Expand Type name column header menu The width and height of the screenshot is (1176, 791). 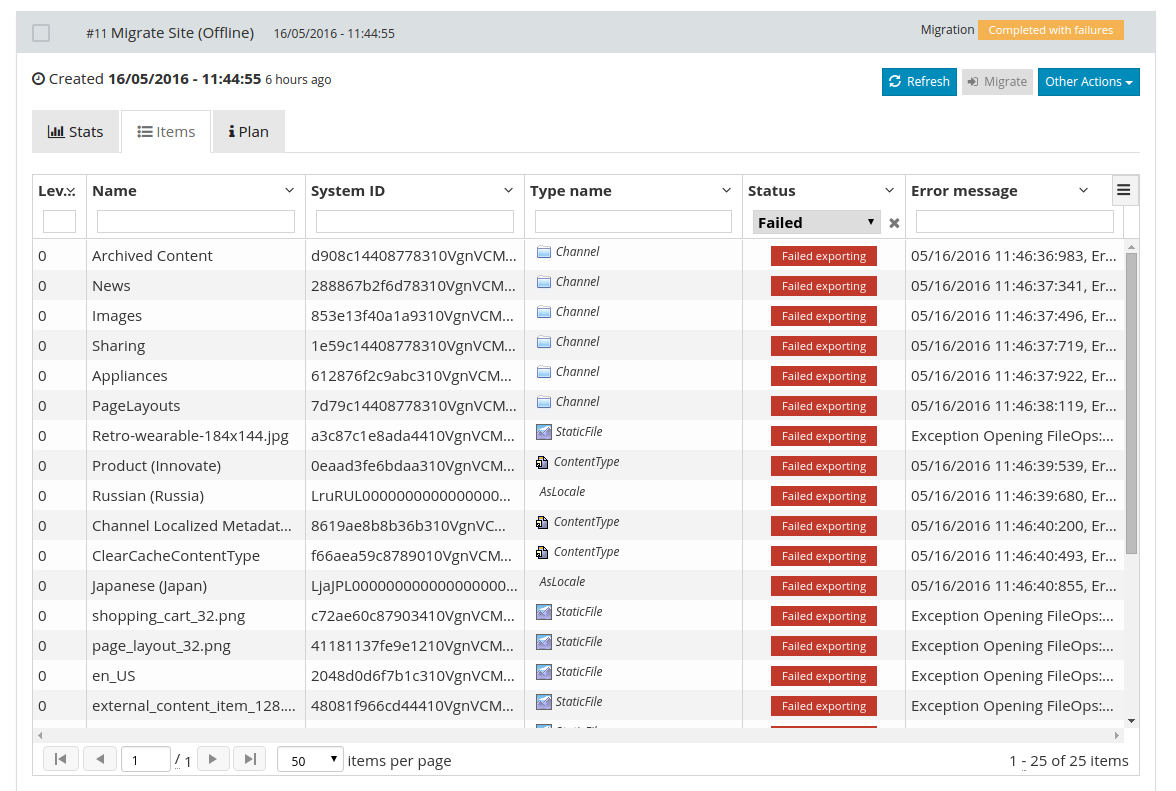pos(726,190)
